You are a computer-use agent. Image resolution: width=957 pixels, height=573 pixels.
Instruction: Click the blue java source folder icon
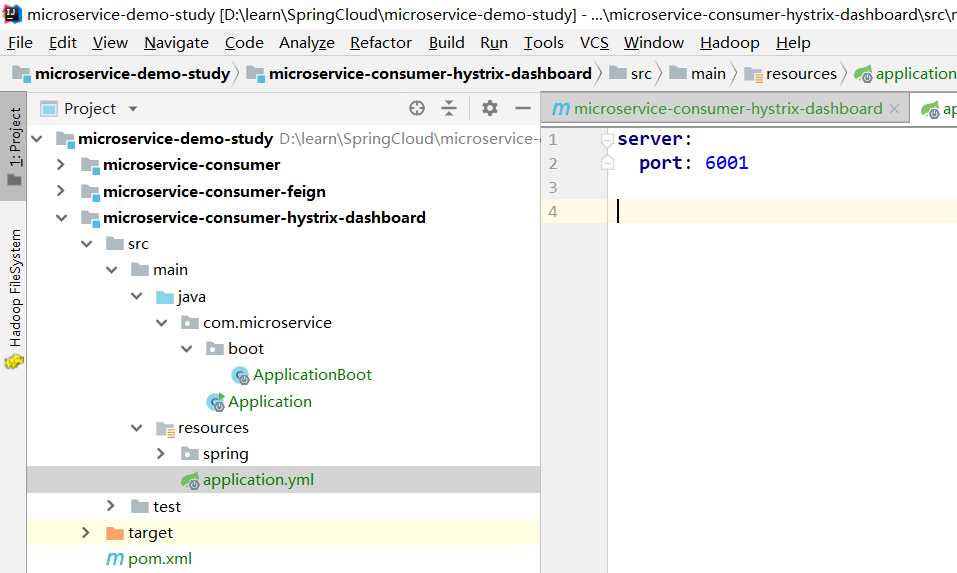coord(165,297)
